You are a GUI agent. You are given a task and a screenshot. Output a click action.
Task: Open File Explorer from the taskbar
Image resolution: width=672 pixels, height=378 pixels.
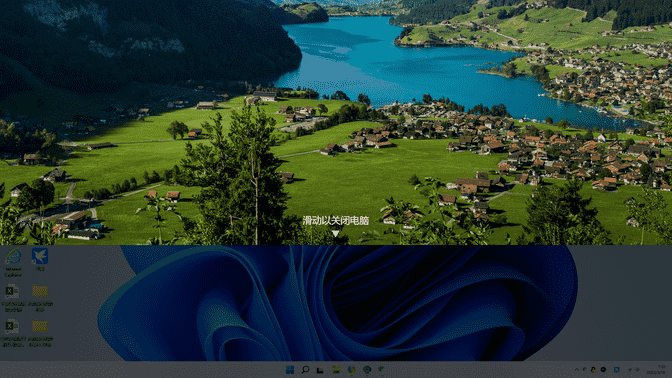[336, 369]
